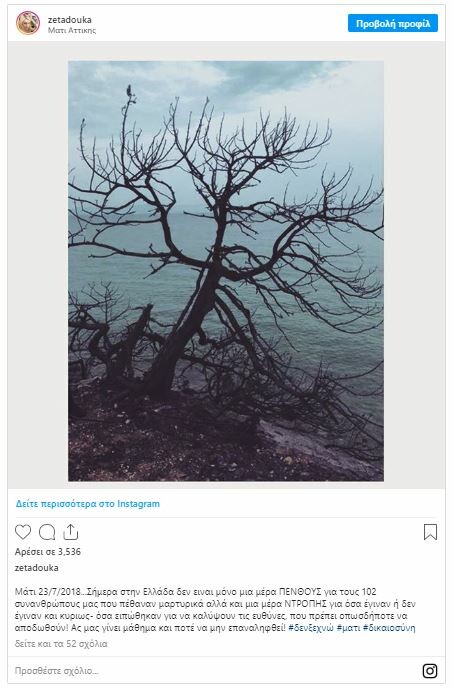Viewport: 453px width, 689px height.
Task: Click the zetadouka username in the header
Action: click(70, 19)
